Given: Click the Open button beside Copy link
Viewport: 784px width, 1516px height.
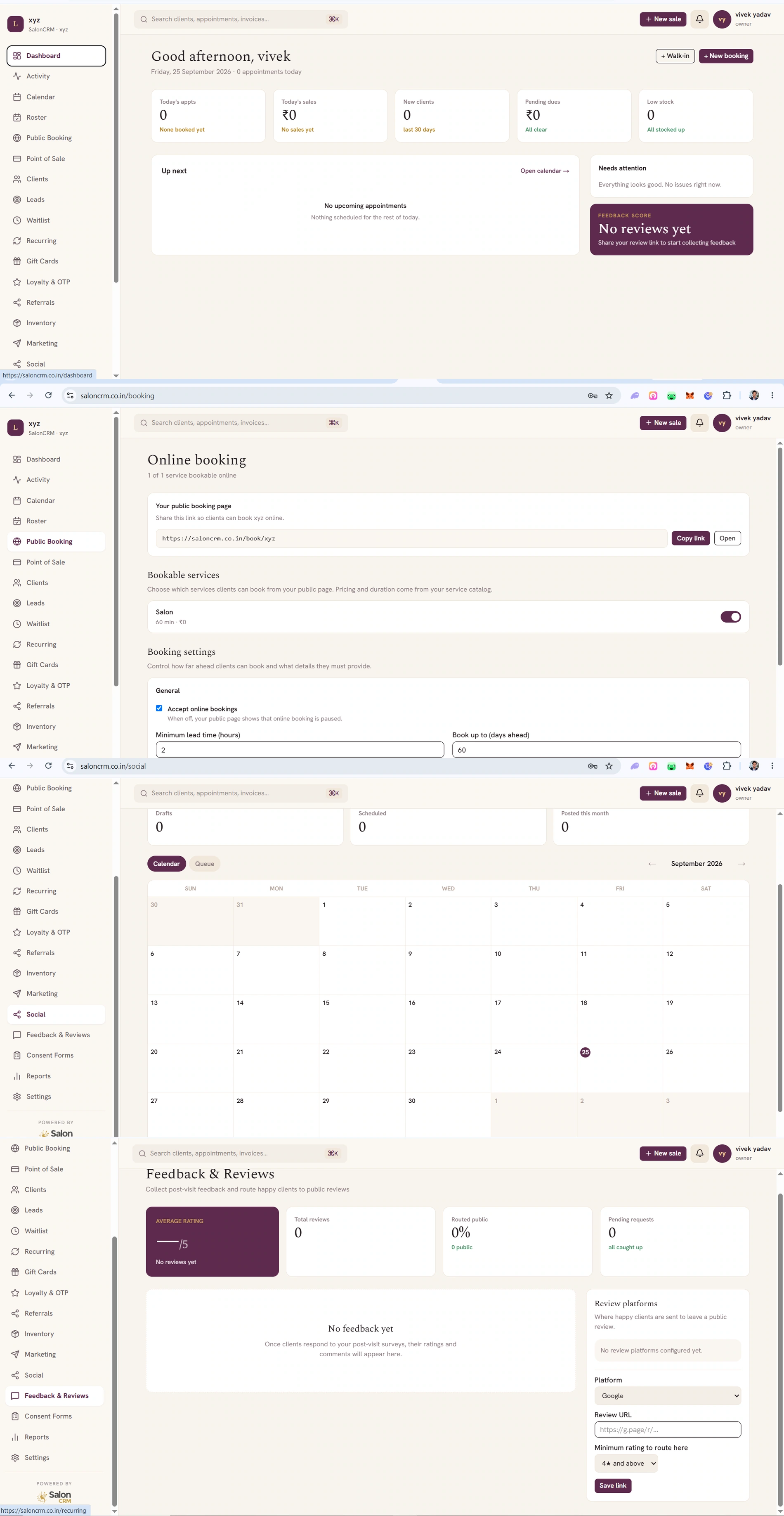Looking at the screenshot, I should pyautogui.click(x=727, y=538).
